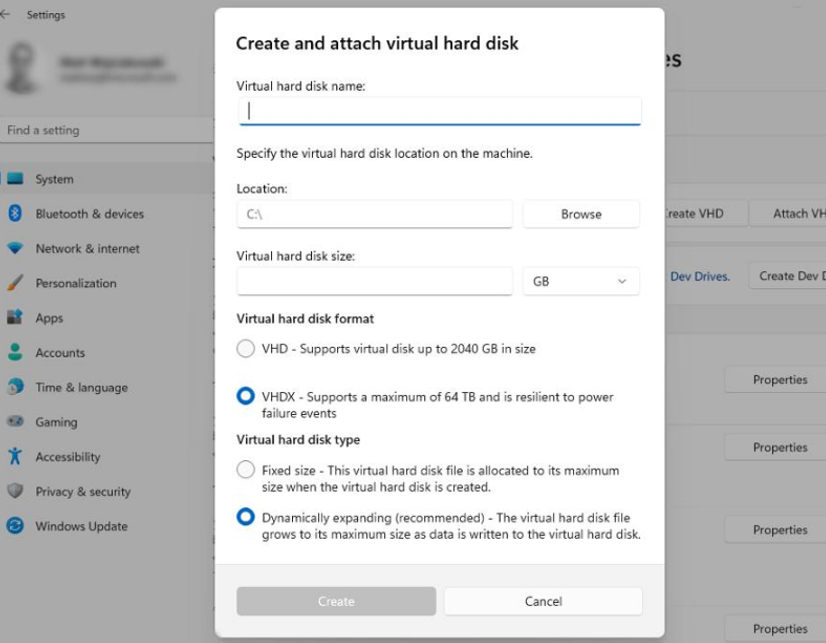The height and width of the screenshot is (643, 826).
Task: Click the user profile avatar
Action: pos(22,67)
